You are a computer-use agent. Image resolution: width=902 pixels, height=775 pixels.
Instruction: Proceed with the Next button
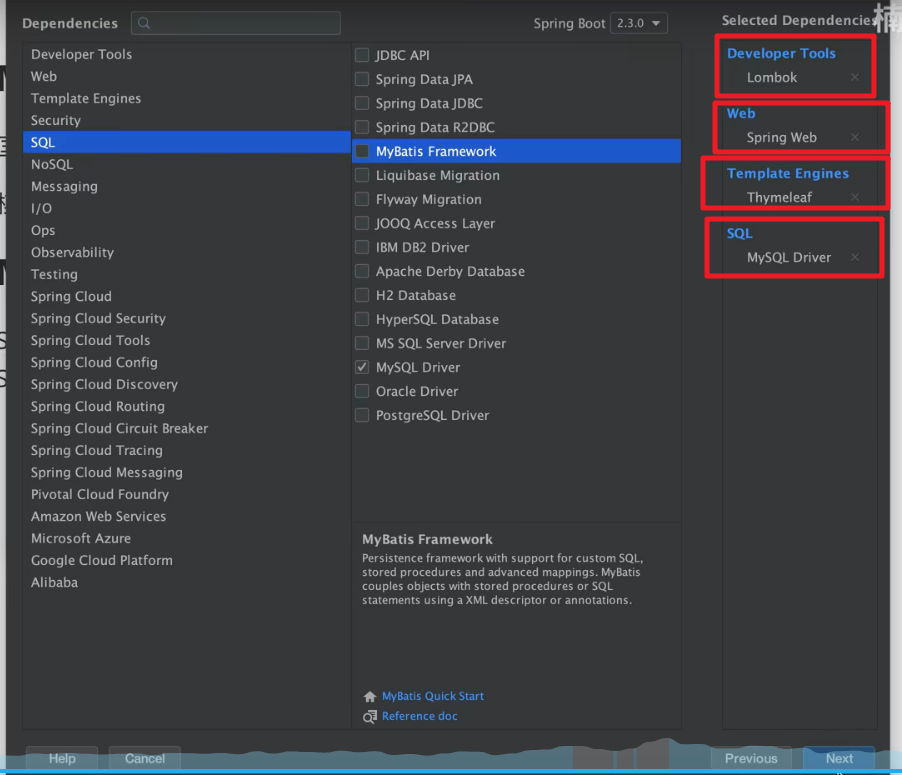coord(839,758)
